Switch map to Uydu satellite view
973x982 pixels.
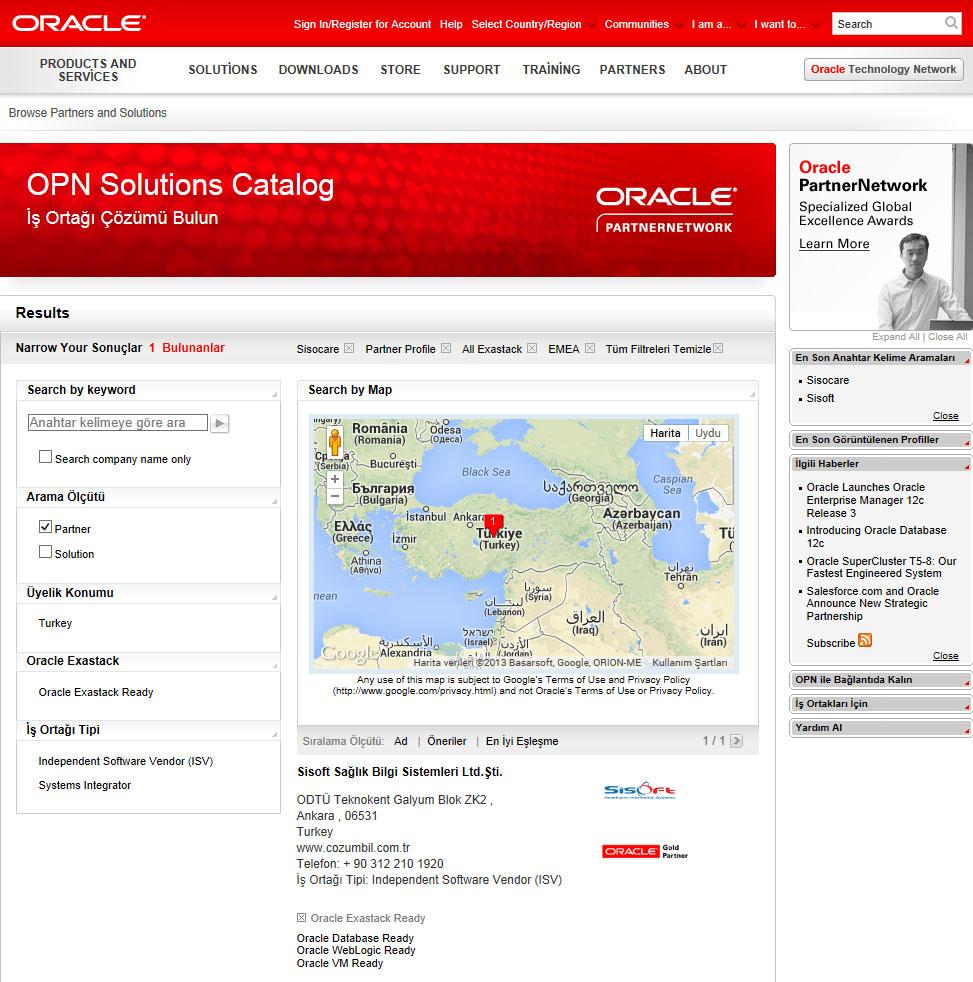tap(708, 433)
